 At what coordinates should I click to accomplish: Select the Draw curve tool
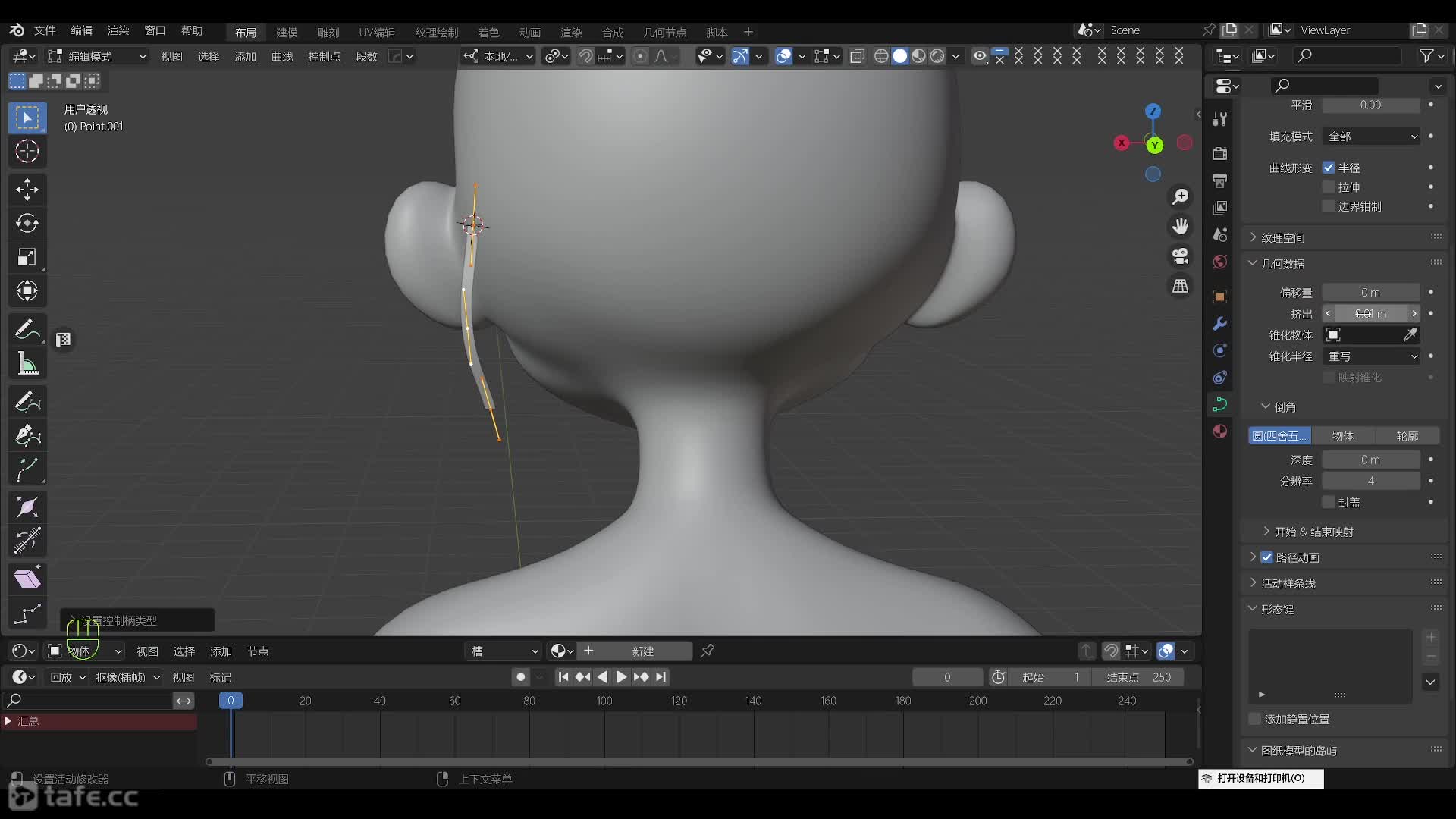pyautogui.click(x=27, y=402)
